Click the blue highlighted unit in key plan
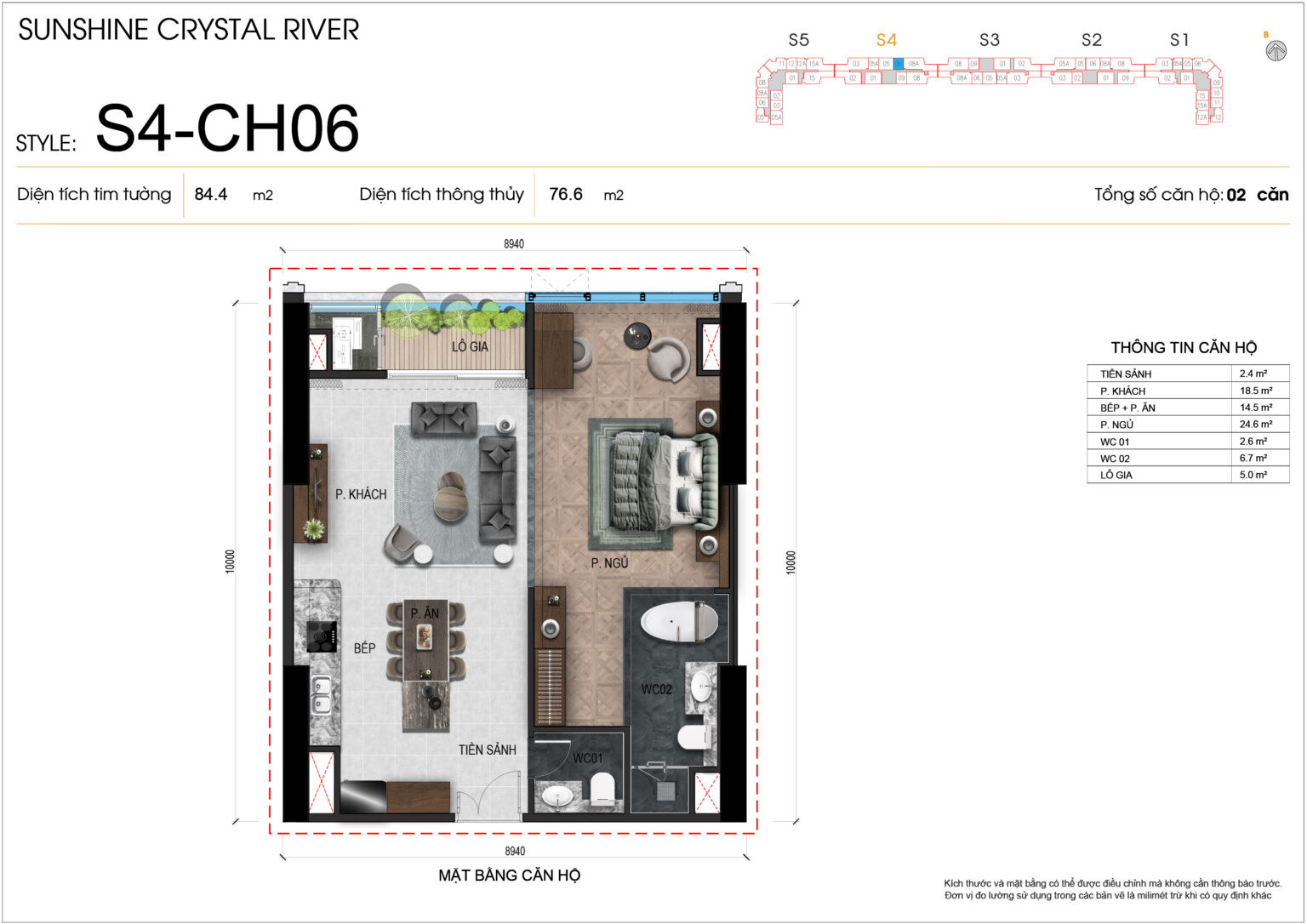The height and width of the screenshot is (924, 1307). (898, 64)
